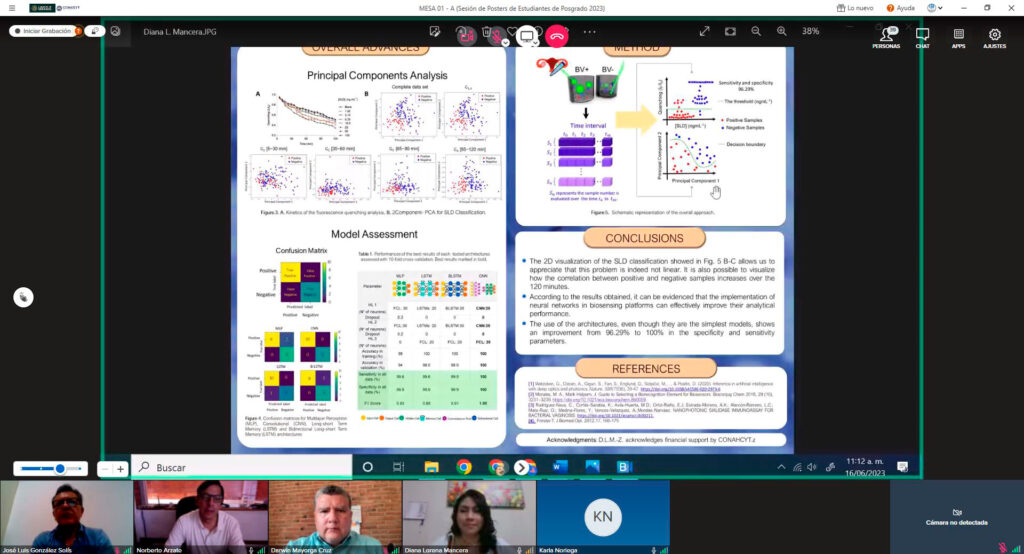This screenshot has width=1024, height=554.
Task: Expand the microphone options arrow
Action: (x=506, y=42)
